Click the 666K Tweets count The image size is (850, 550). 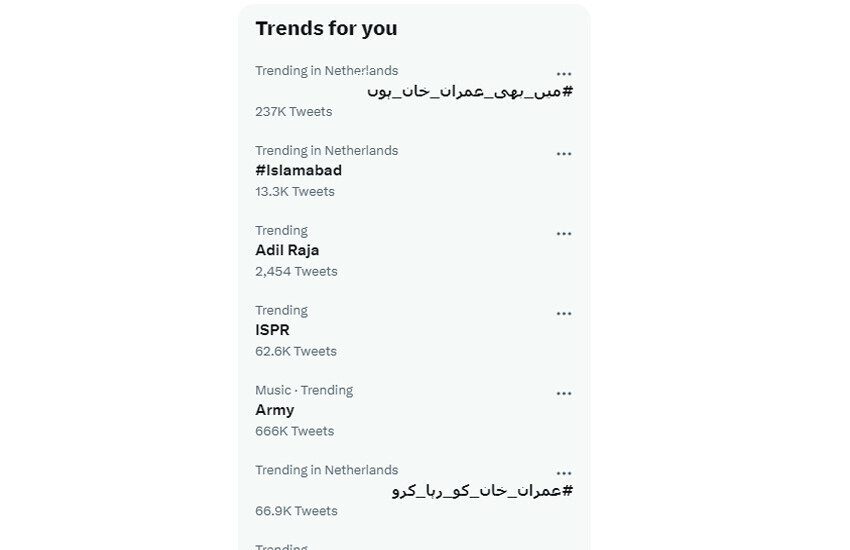[x=294, y=432]
